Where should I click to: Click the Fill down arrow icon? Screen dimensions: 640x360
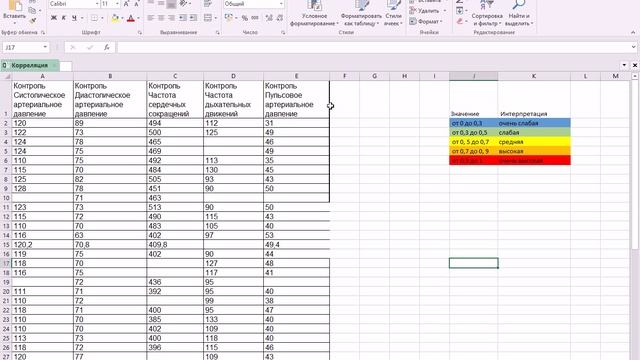coord(460,11)
